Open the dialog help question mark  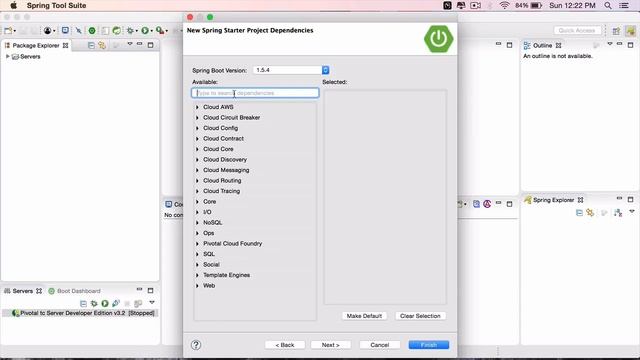click(x=196, y=345)
